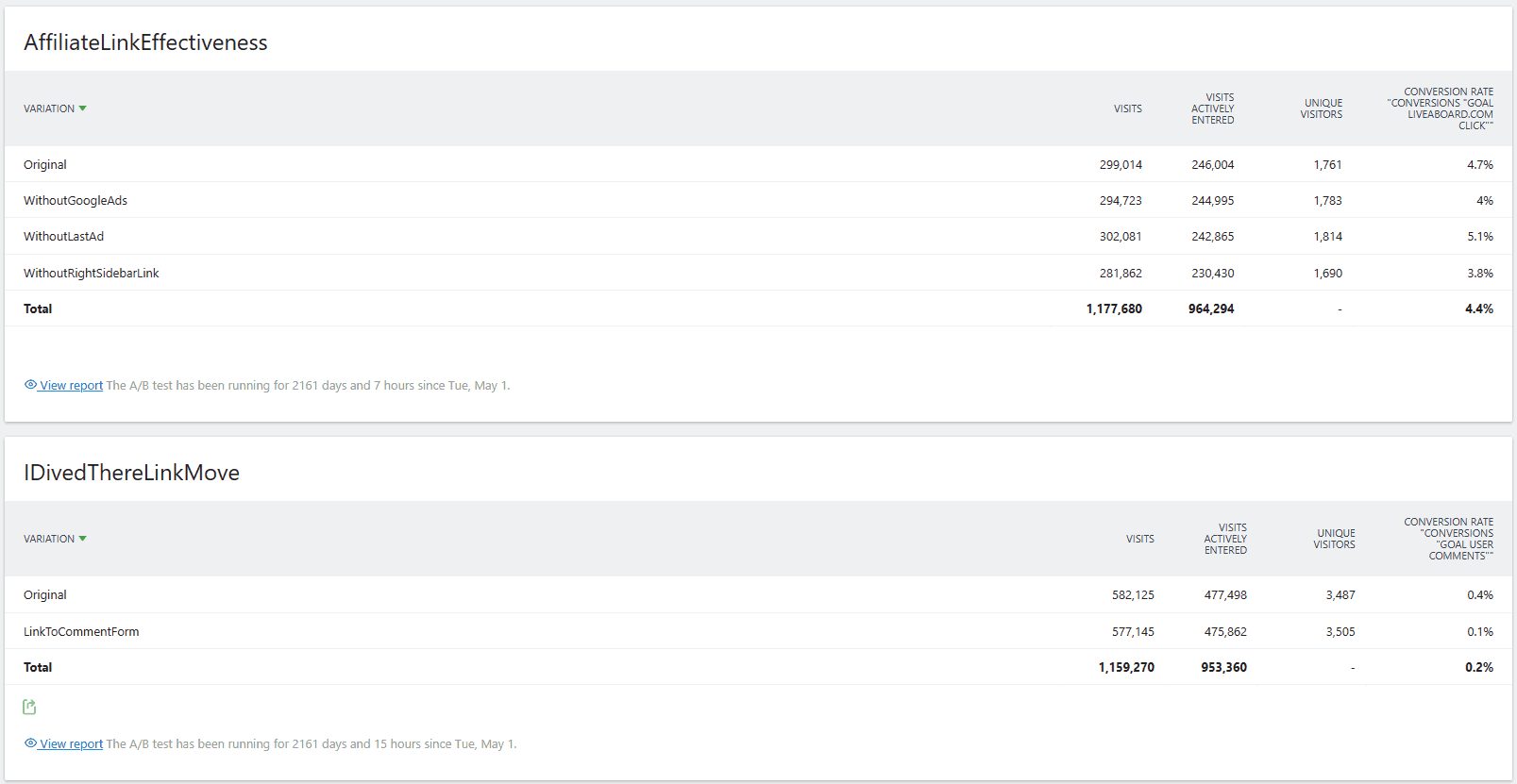
Task: Select the Original variation row in AffiliateLinkEffectiveness
Action: 45,164
